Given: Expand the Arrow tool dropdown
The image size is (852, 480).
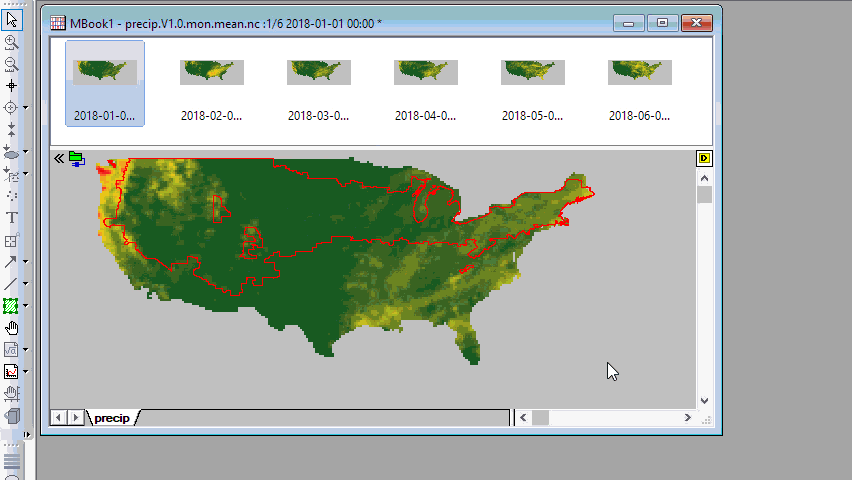Looking at the screenshot, I should click(x=25, y=262).
